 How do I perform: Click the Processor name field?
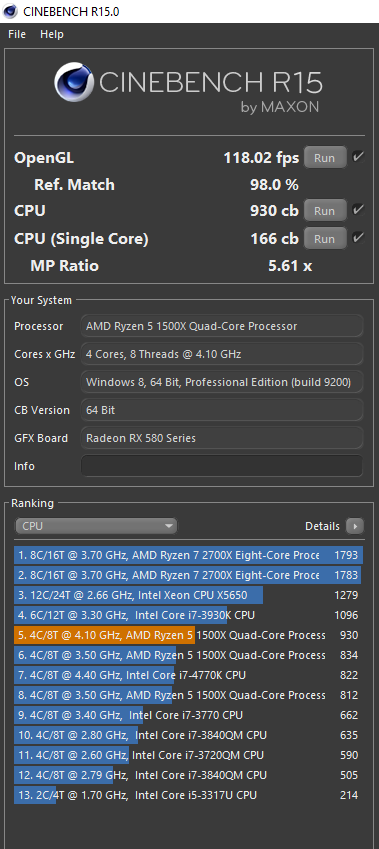pos(222,326)
